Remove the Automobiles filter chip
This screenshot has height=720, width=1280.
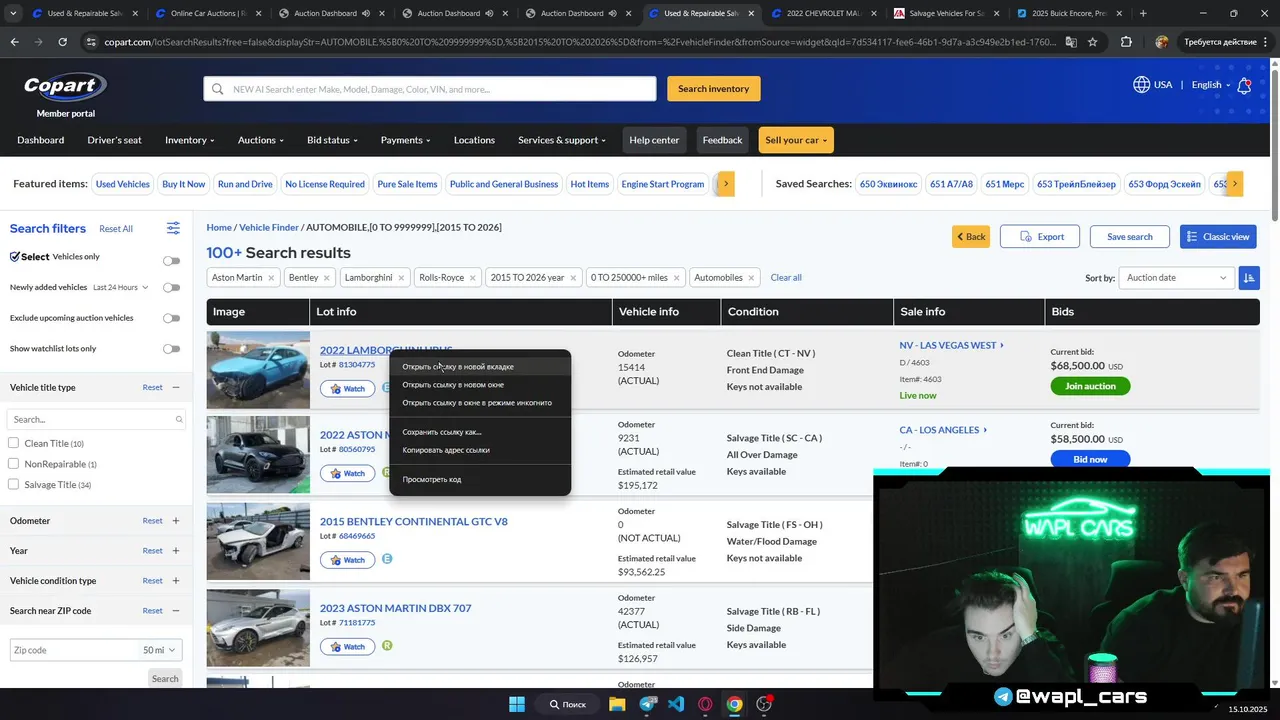pos(751,278)
